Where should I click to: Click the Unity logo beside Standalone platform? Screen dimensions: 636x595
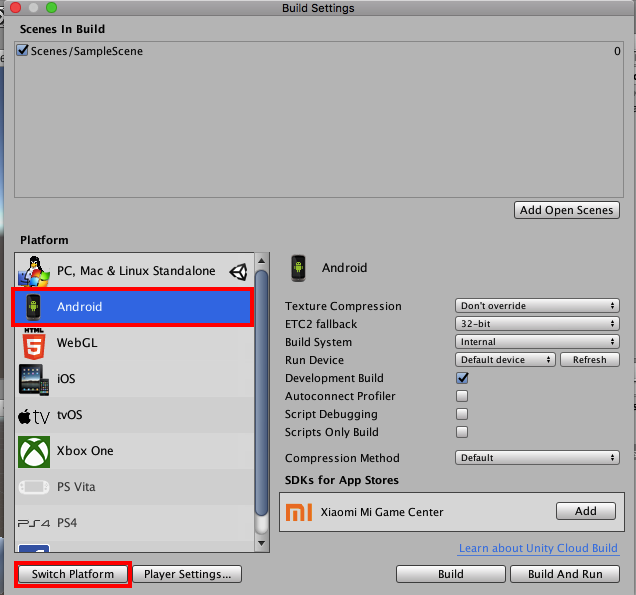tap(238, 272)
